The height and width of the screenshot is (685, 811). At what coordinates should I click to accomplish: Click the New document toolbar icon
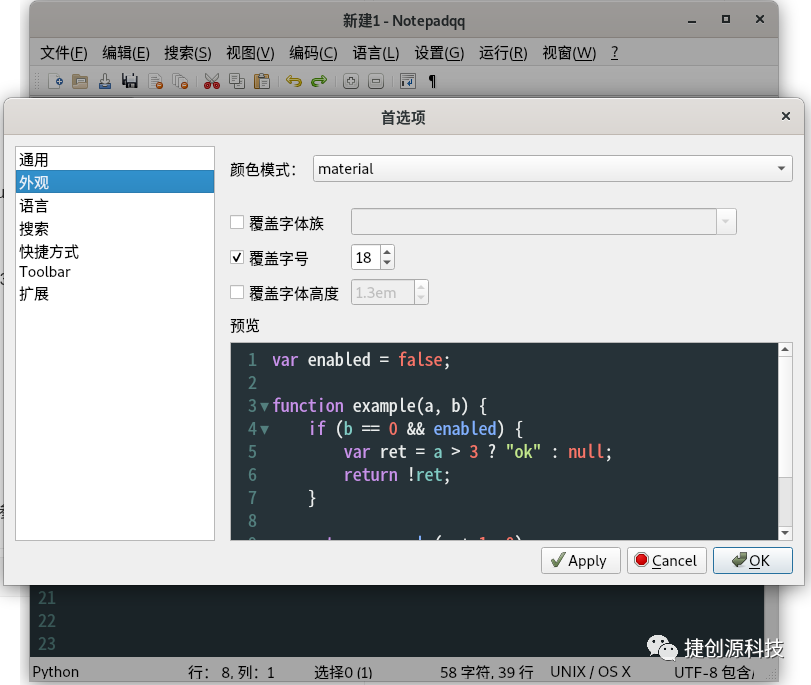click(x=55, y=81)
